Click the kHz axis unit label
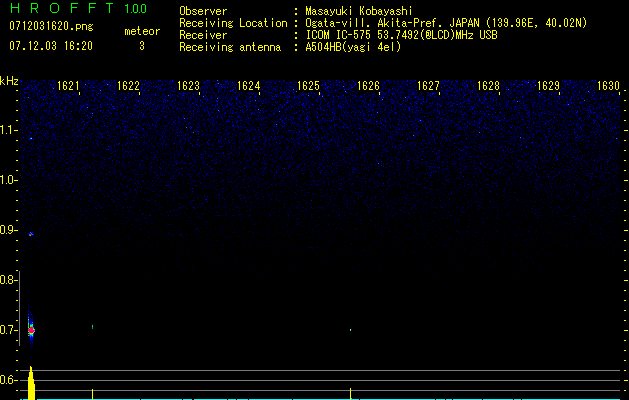This screenshot has height=400, width=629. (x=9, y=81)
